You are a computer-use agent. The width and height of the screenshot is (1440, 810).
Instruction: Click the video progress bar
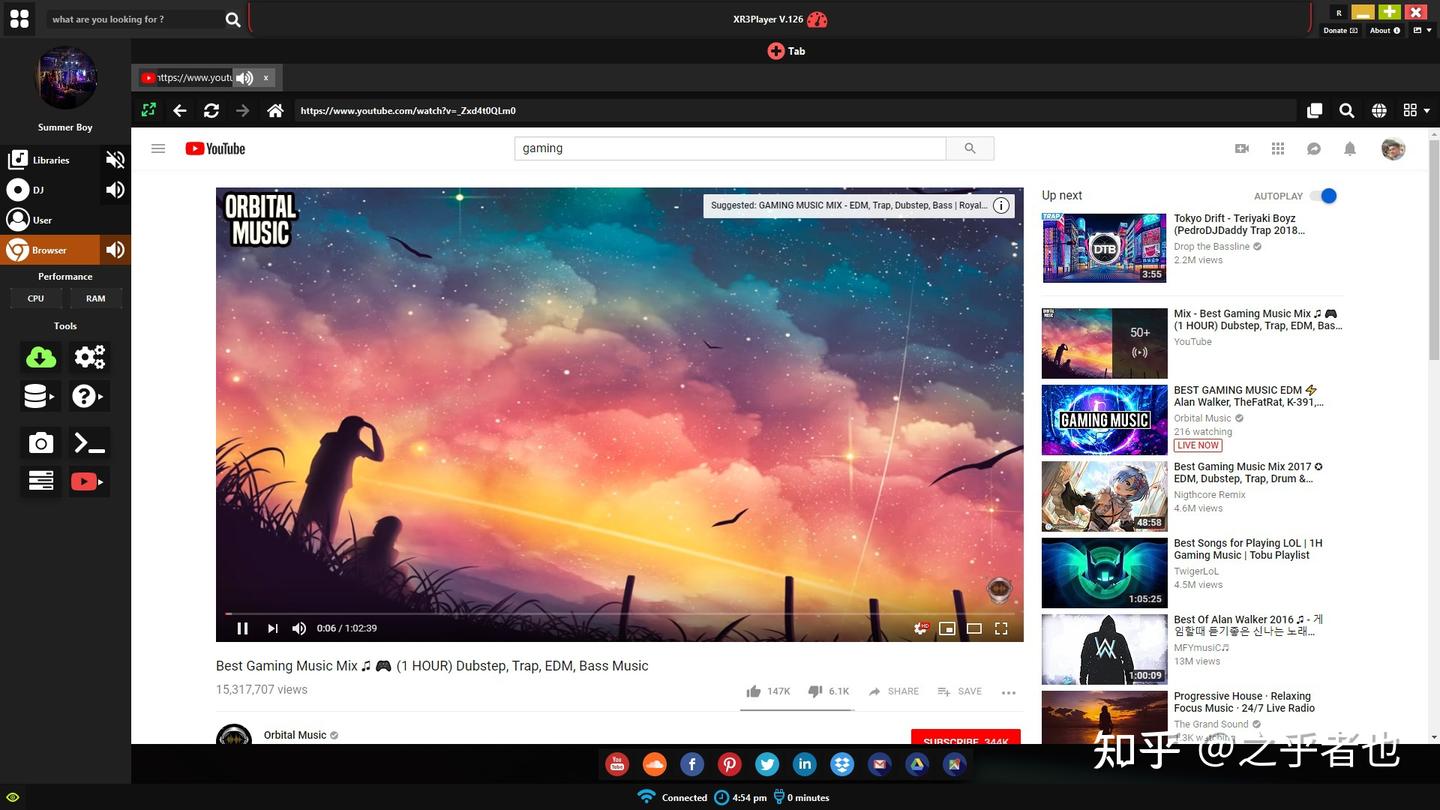click(x=620, y=613)
